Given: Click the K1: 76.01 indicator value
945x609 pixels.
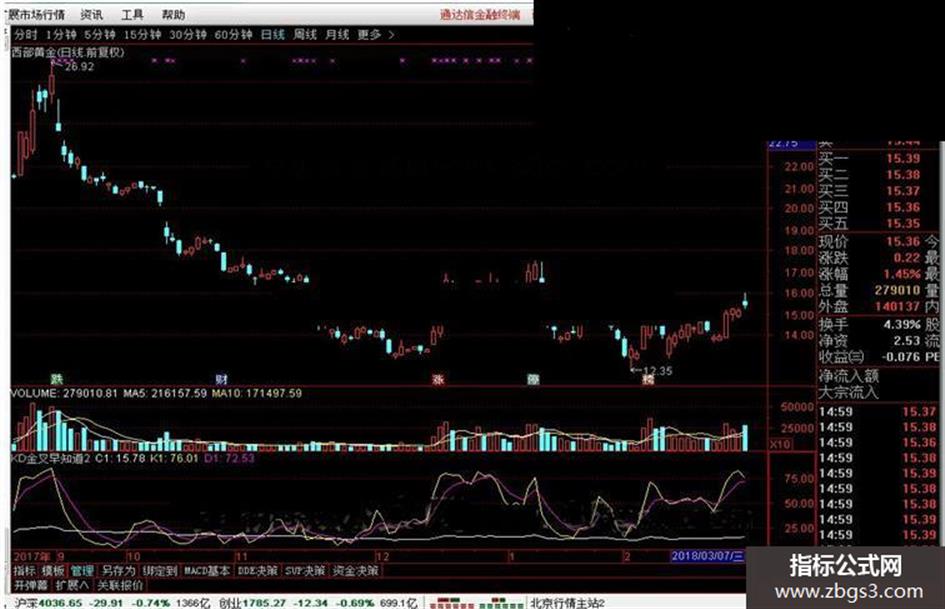Looking at the screenshot, I should [174, 458].
